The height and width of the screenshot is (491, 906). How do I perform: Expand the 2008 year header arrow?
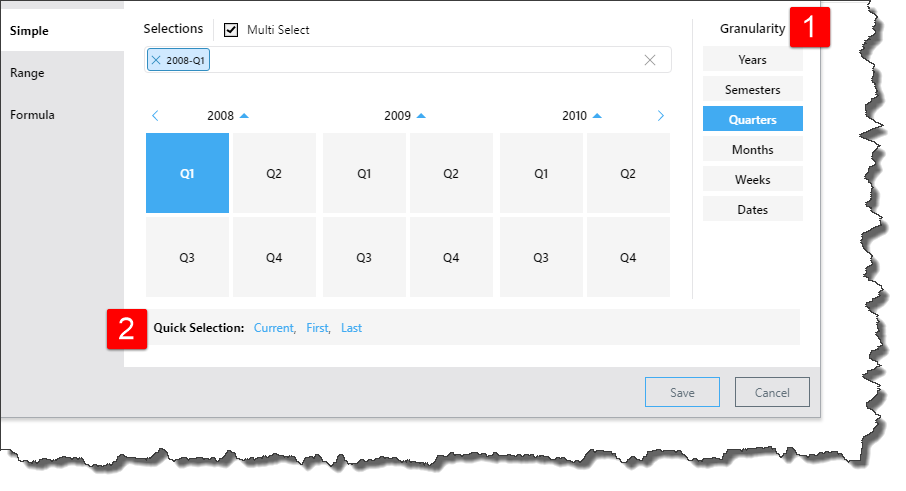pyautogui.click(x=244, y=116)
